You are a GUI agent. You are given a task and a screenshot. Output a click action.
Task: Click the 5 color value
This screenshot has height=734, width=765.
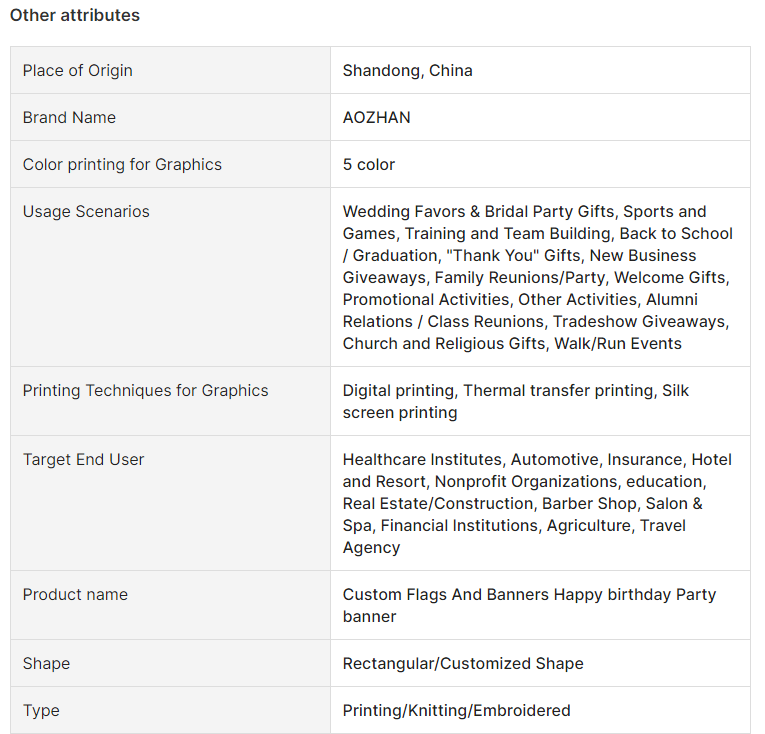pos(368,164)
